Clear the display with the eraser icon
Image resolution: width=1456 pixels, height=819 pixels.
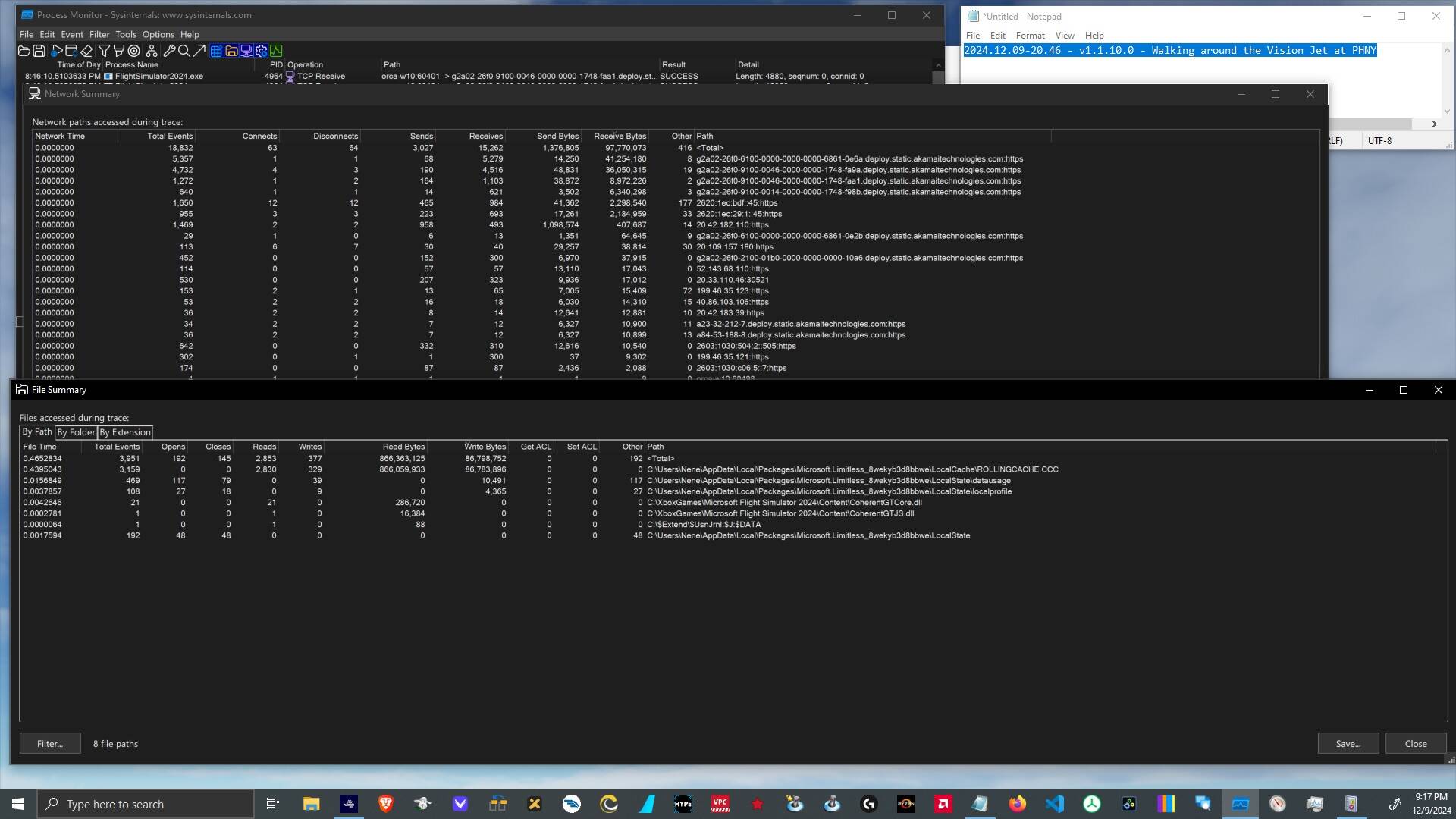point(86,51)
